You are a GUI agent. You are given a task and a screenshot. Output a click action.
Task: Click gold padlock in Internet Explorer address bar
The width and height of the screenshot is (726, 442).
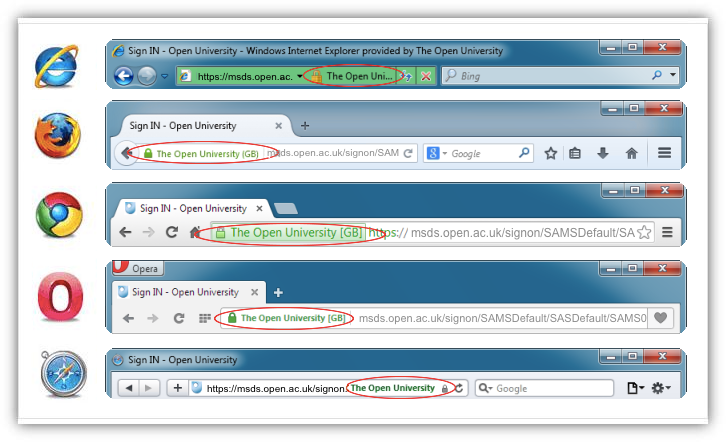click(316, 76)
